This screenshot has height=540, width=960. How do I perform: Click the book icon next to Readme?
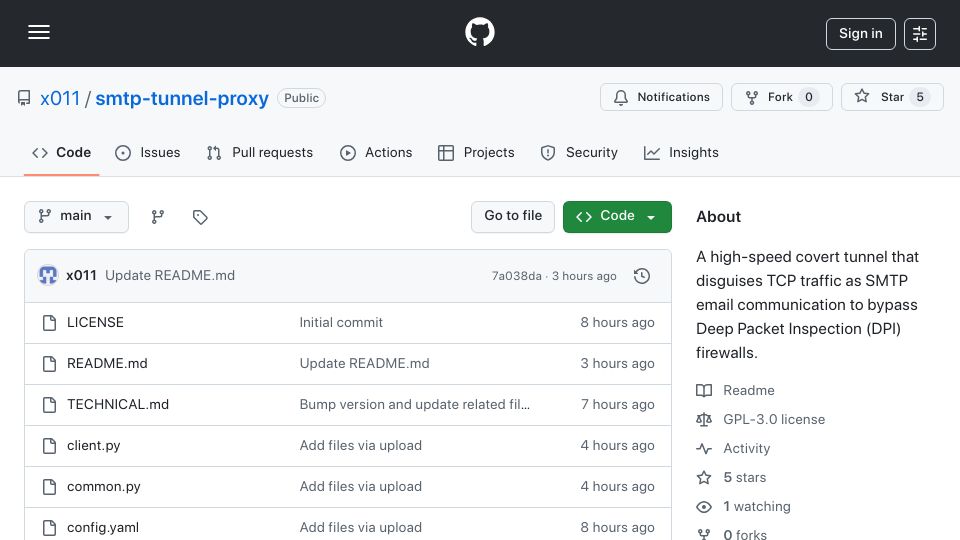704,391
